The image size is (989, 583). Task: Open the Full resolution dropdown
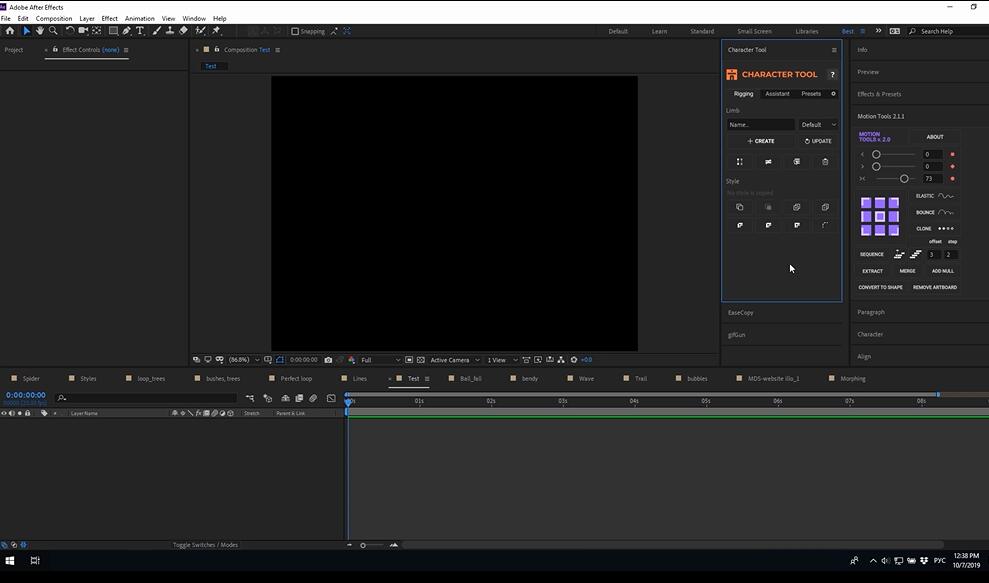[380, 360]
